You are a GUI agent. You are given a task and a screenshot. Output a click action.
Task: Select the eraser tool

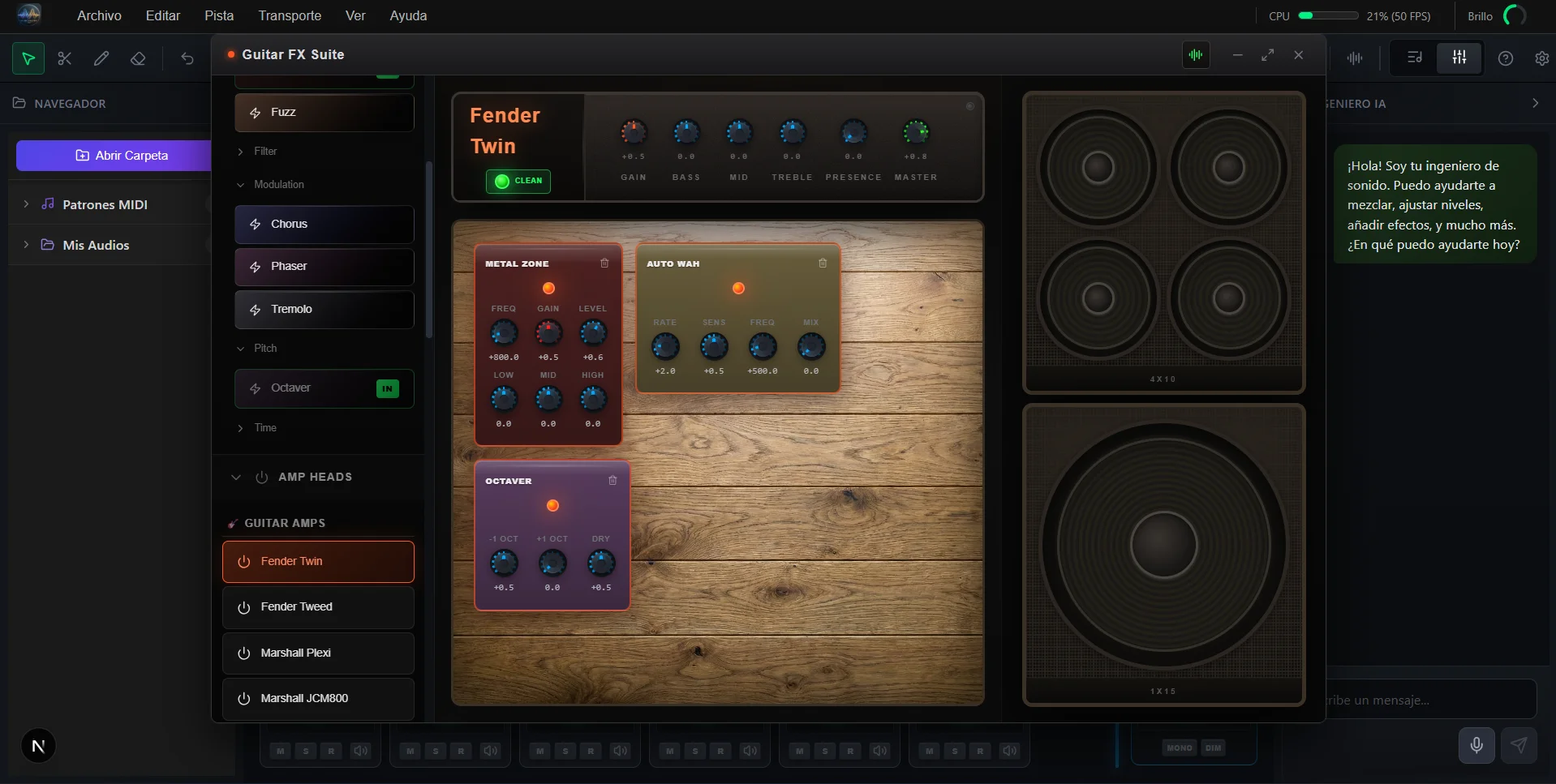click(x=138, y=58)
